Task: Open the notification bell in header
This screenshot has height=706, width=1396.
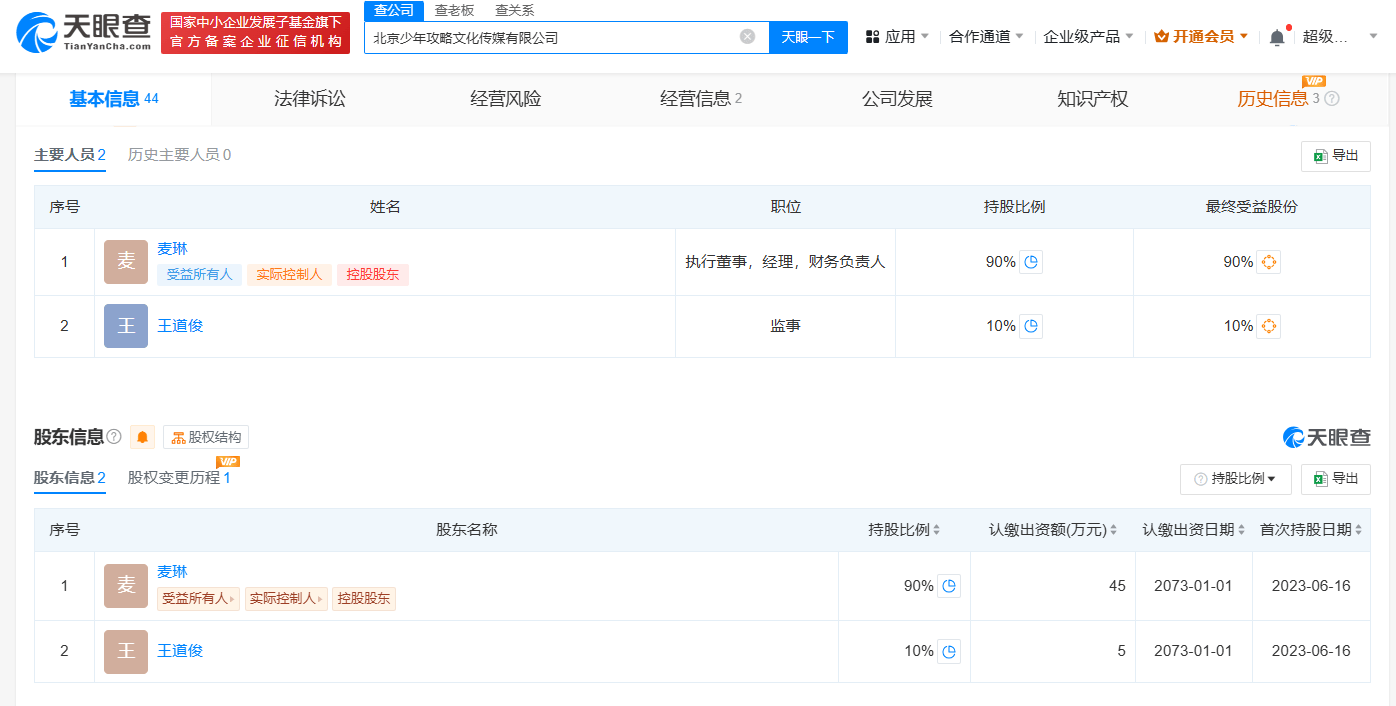Action: (x=1277, y=37)
